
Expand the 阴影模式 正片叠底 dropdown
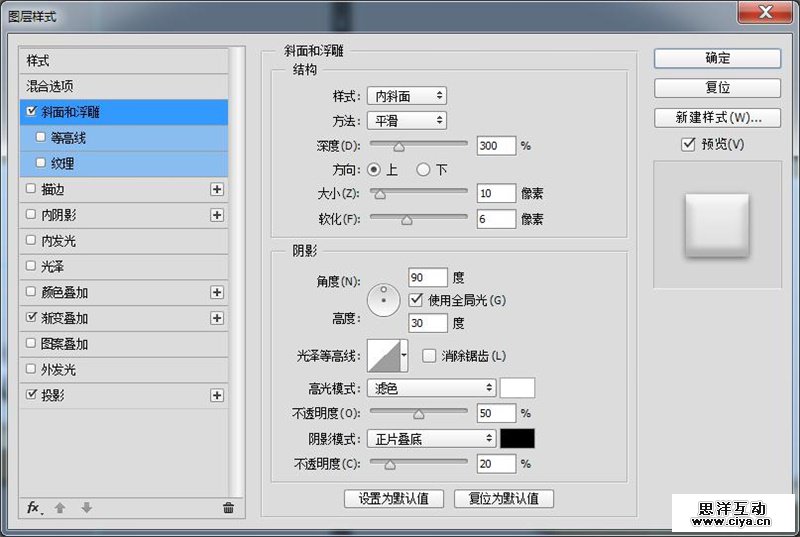pyautogui.click(x=431, y=438)
